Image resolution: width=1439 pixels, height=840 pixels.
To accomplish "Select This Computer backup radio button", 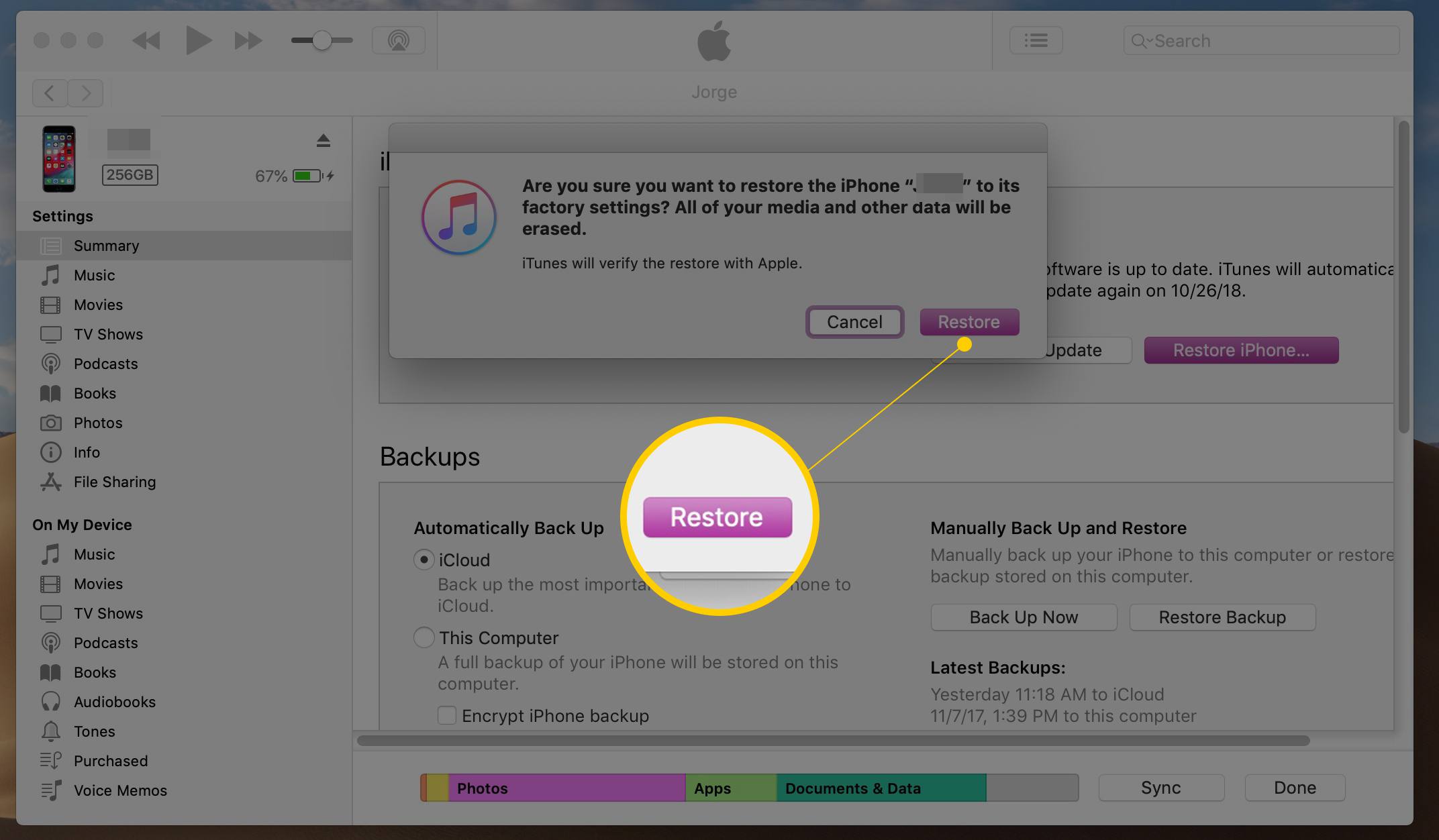I will (424, 637).
